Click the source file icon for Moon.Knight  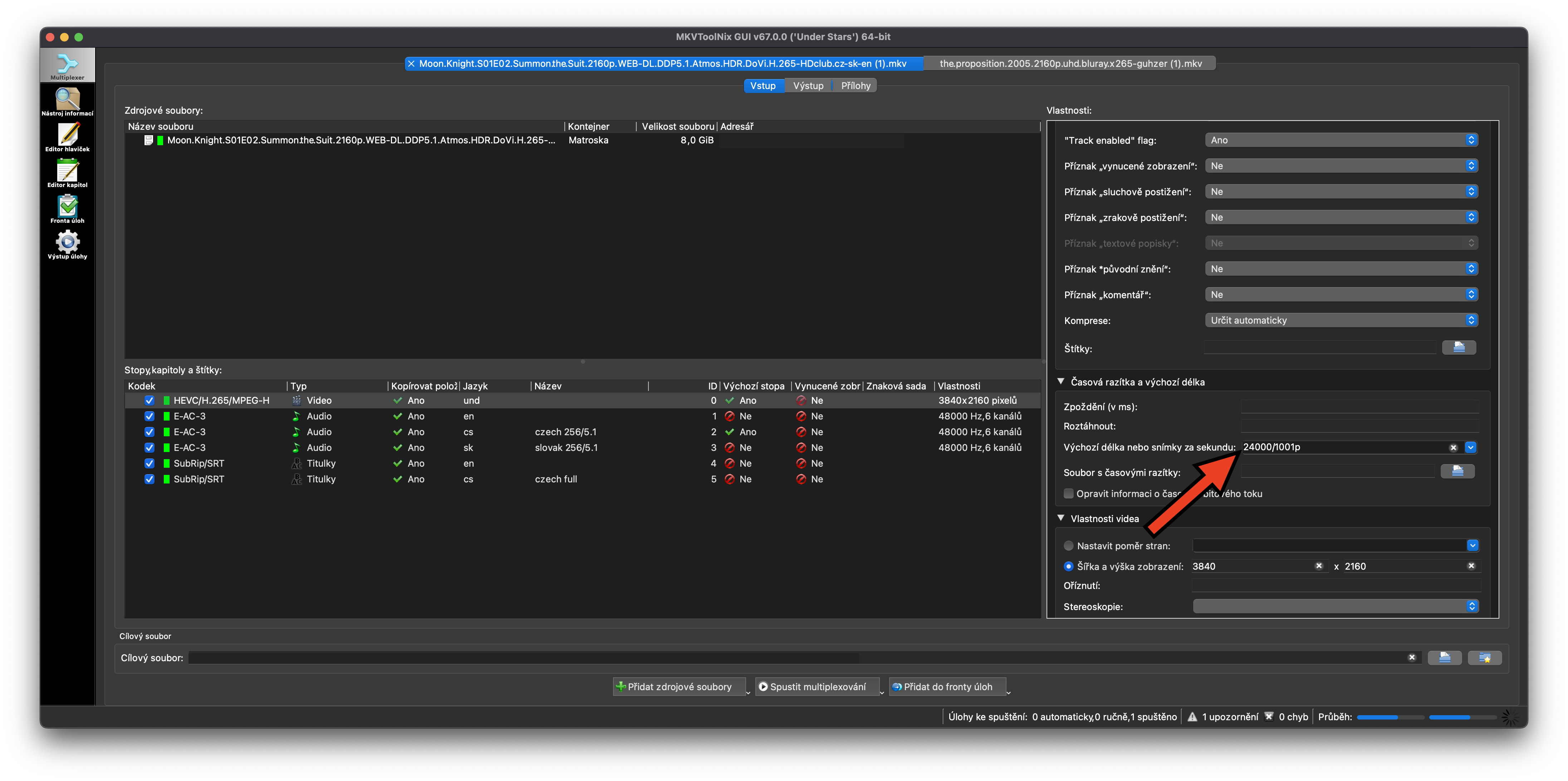click(148, 140)
